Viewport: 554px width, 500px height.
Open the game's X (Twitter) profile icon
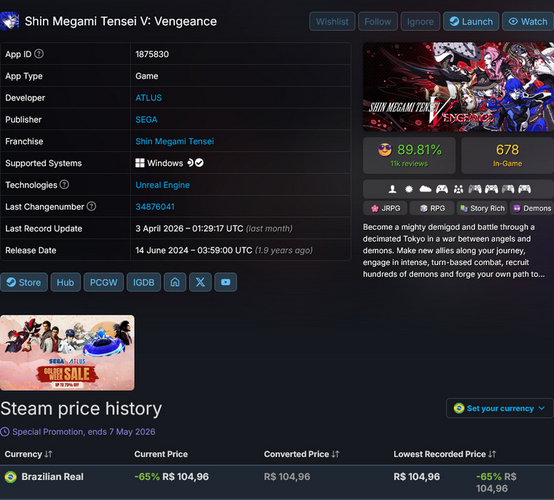pyautogui.click(x=200, y=282)
